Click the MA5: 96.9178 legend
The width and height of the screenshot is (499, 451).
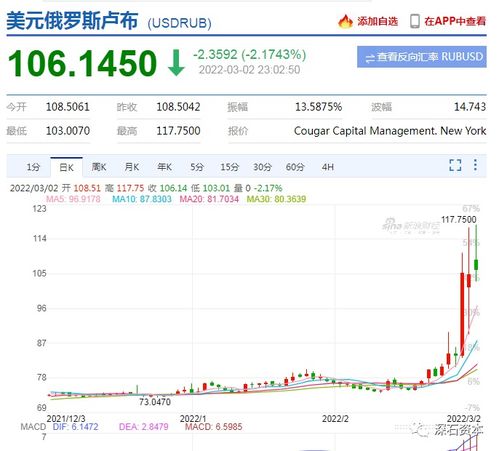(x=73, y=199)
